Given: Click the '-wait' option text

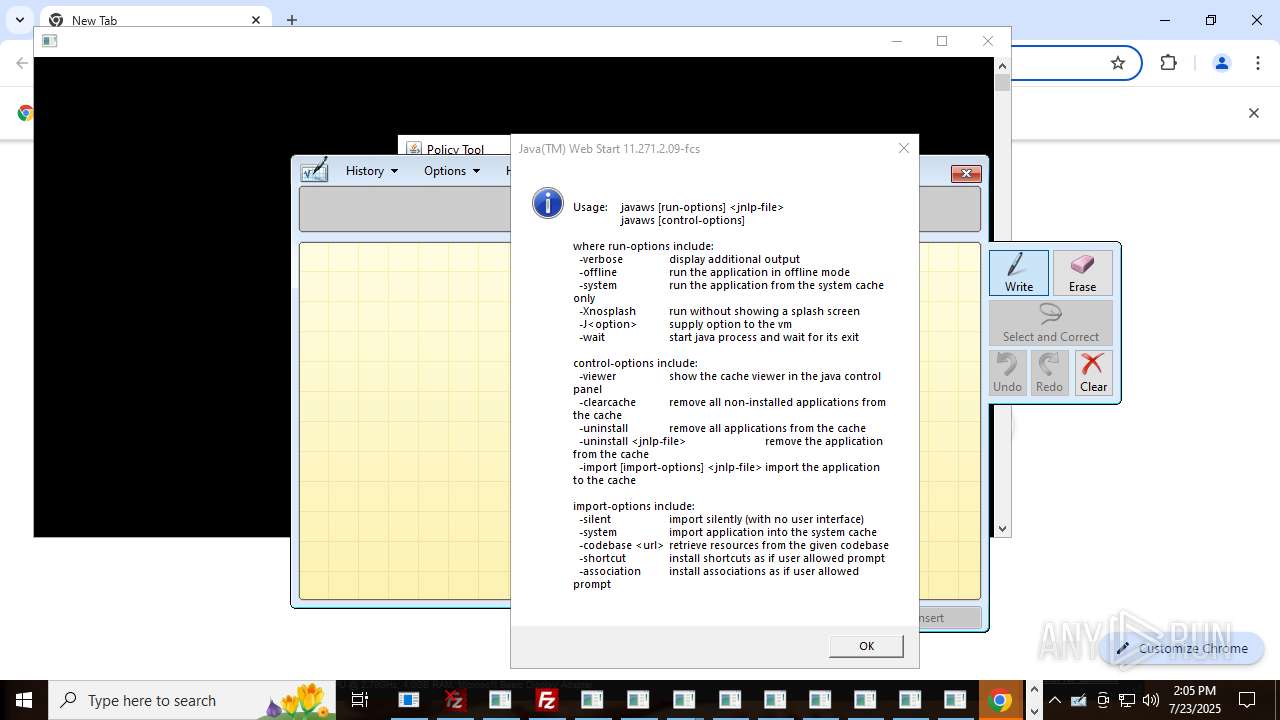Looking at the screenshot, I should pos(592,337).
